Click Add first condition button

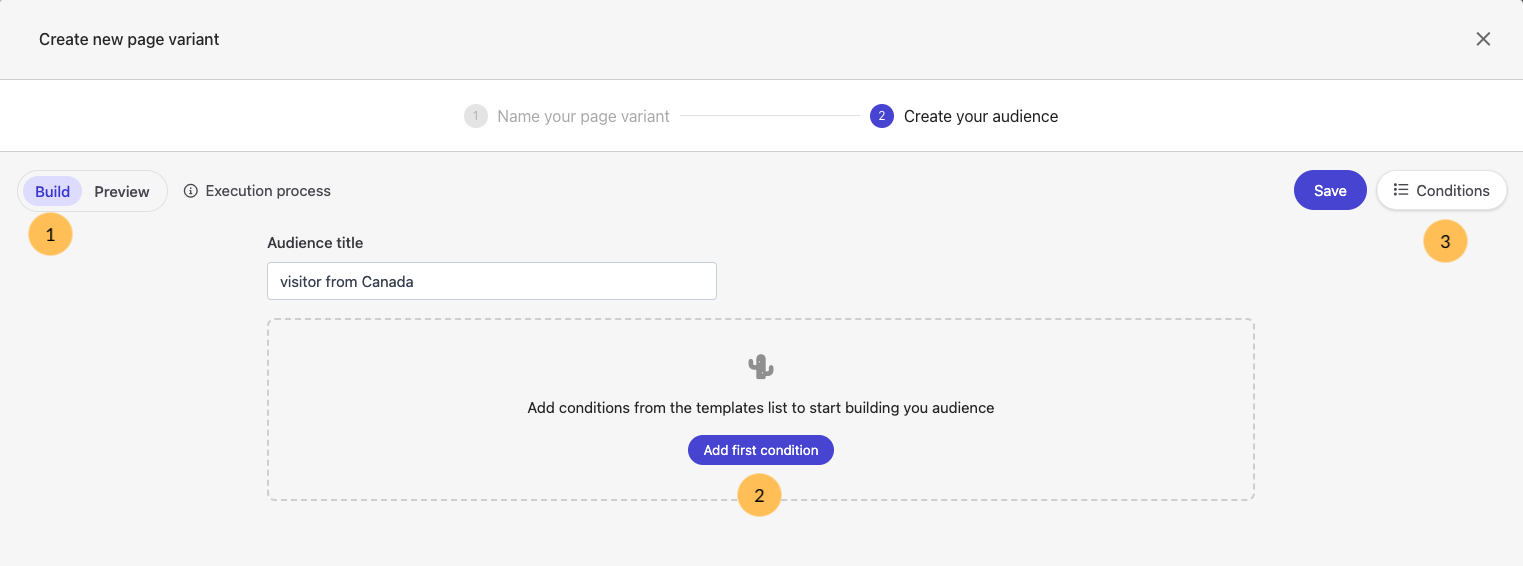[x=761, y=450]
